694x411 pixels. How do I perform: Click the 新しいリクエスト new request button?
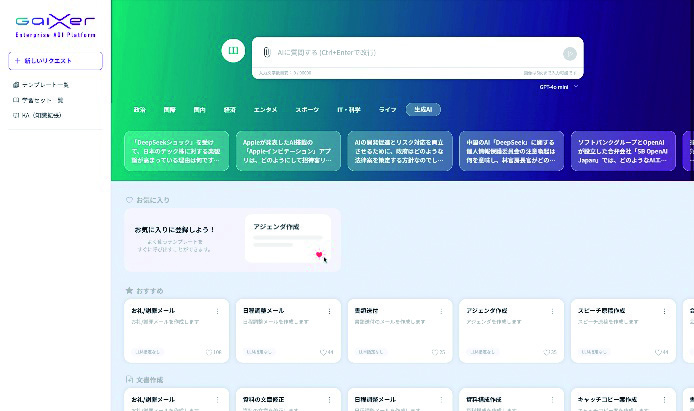coord(55,61)
